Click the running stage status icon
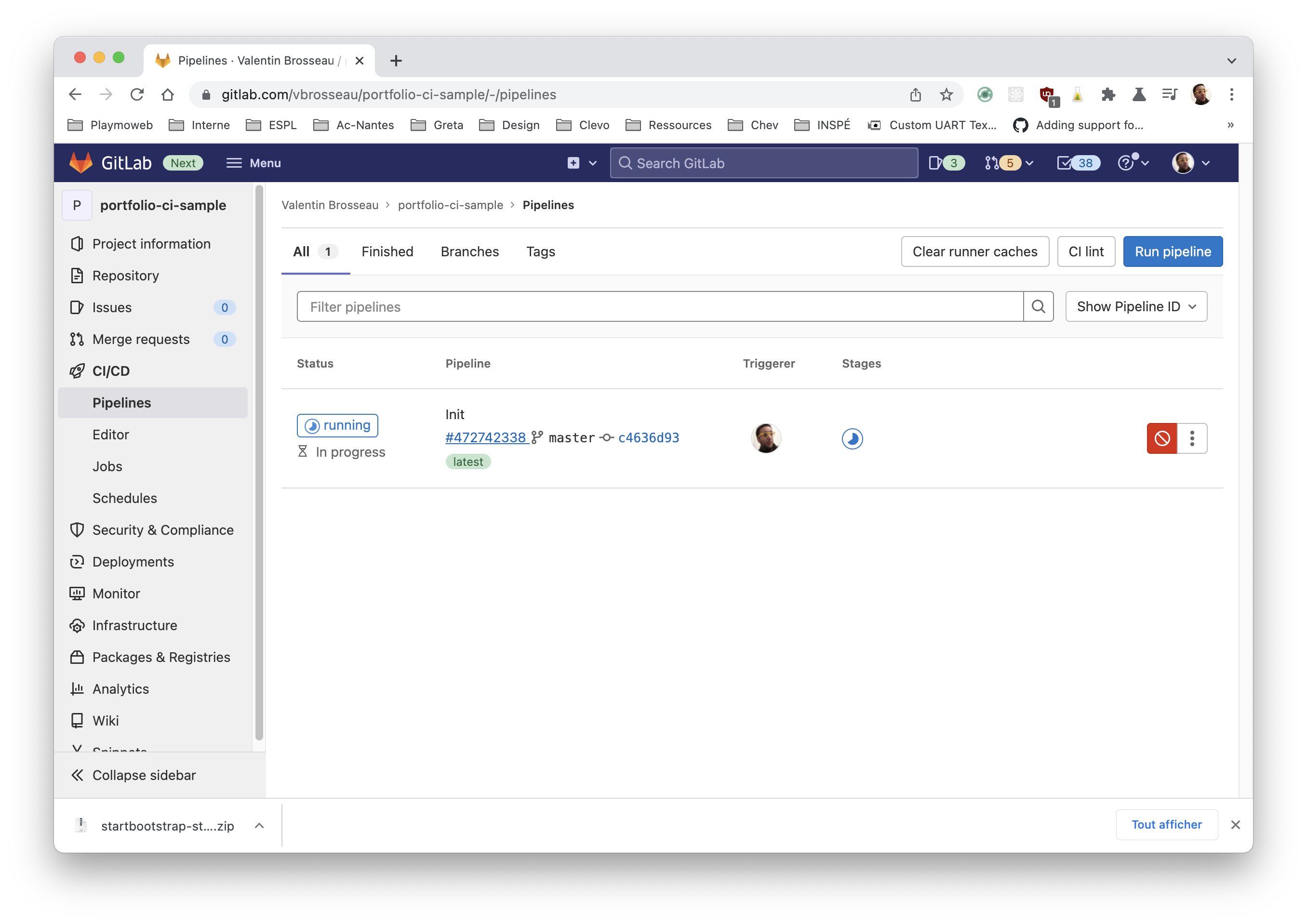 [x=852, y=439]
